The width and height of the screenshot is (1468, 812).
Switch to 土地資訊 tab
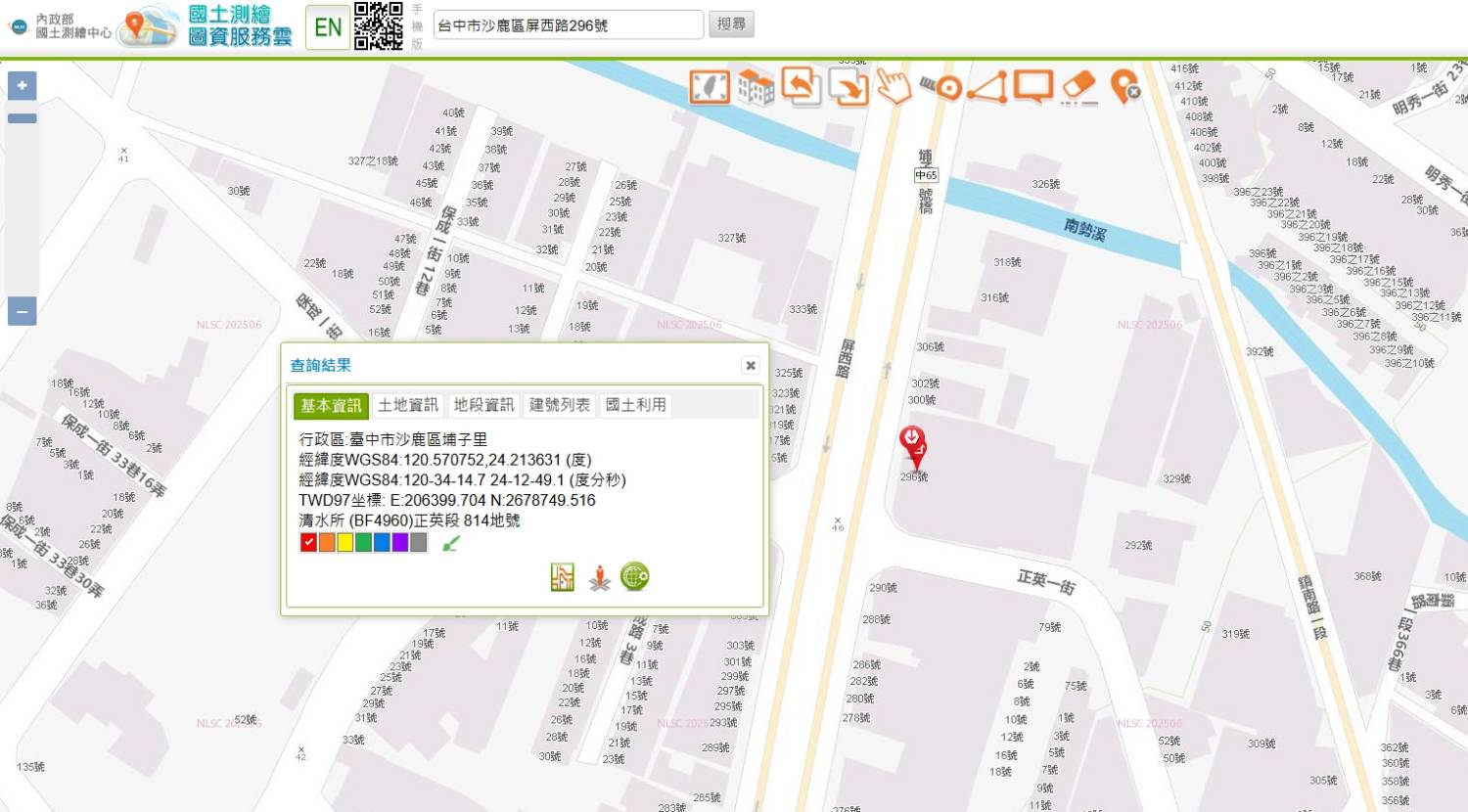coord(407,405)
